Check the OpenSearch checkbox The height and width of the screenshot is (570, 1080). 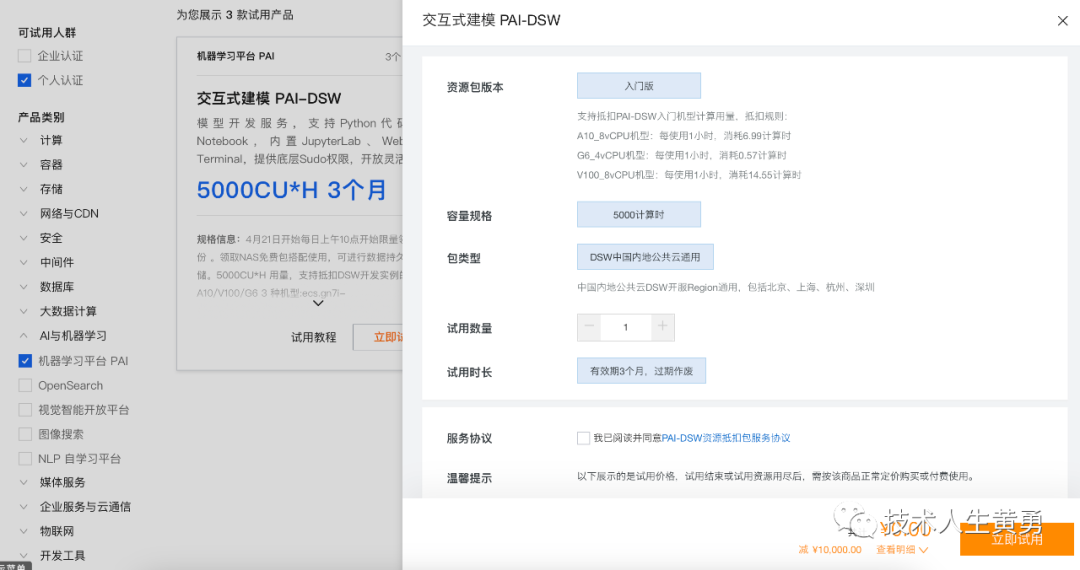pyautogui.click(x=25, y=386)
